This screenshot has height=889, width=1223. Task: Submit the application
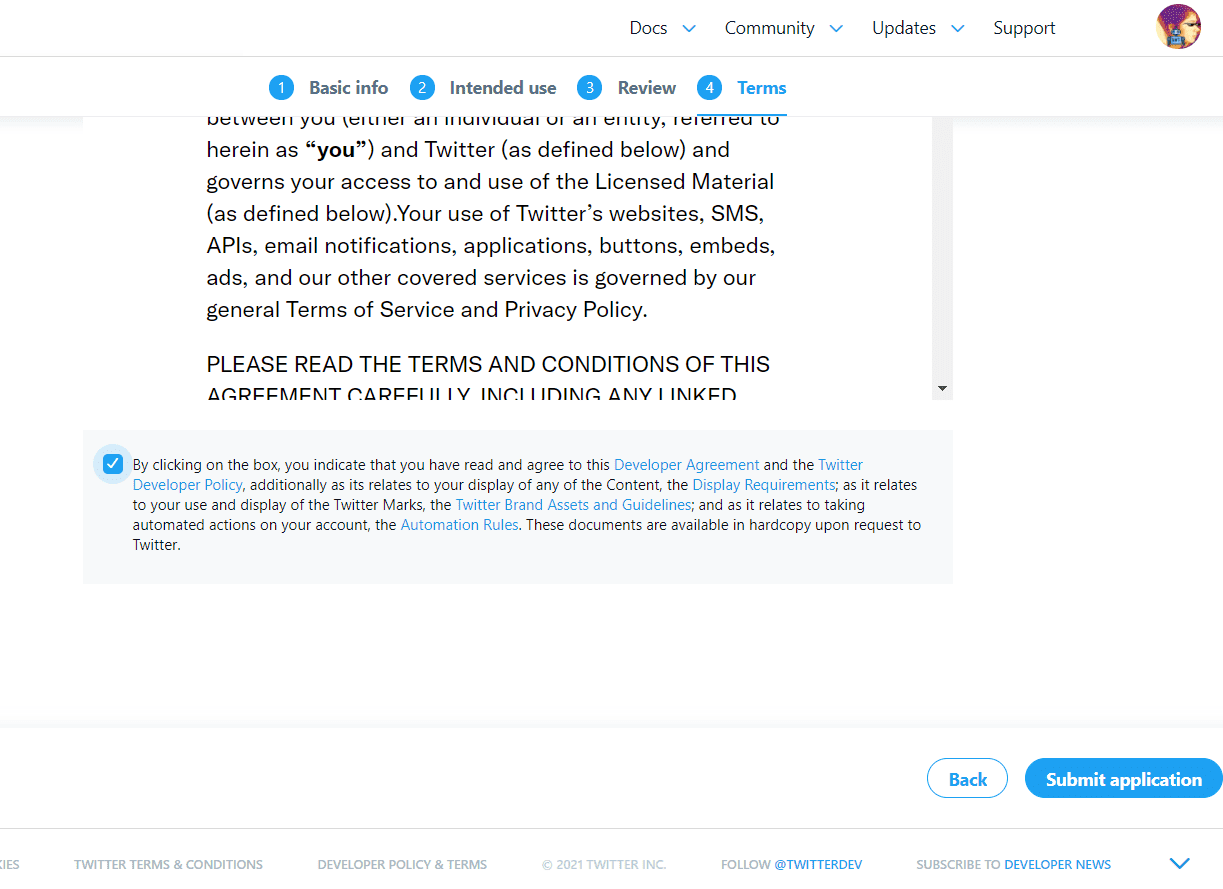1124,779
